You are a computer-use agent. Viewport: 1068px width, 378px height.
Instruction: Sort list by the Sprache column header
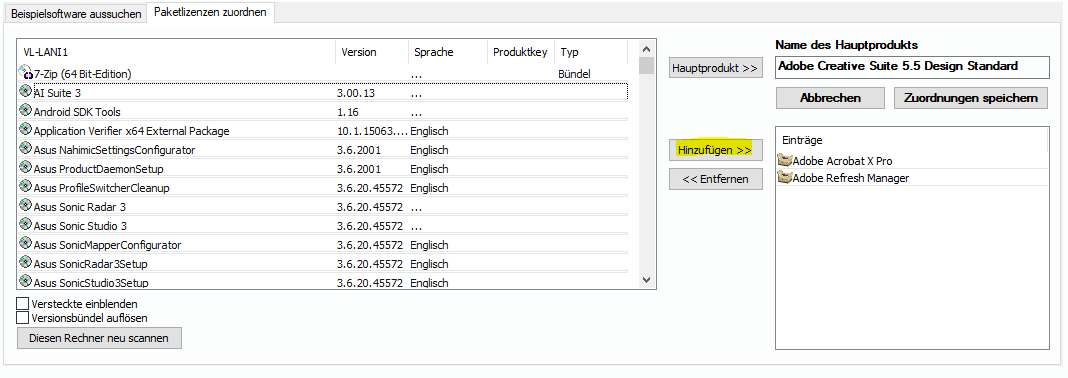pyautogui.click(x=448, y=52)
